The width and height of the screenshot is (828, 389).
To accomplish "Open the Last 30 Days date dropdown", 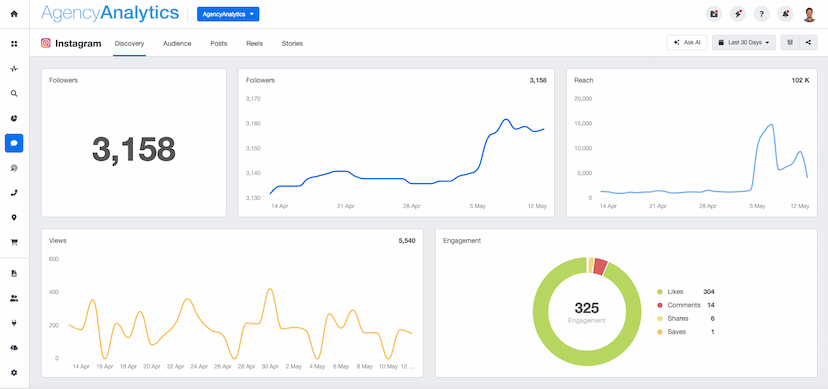I will point(744,43).
